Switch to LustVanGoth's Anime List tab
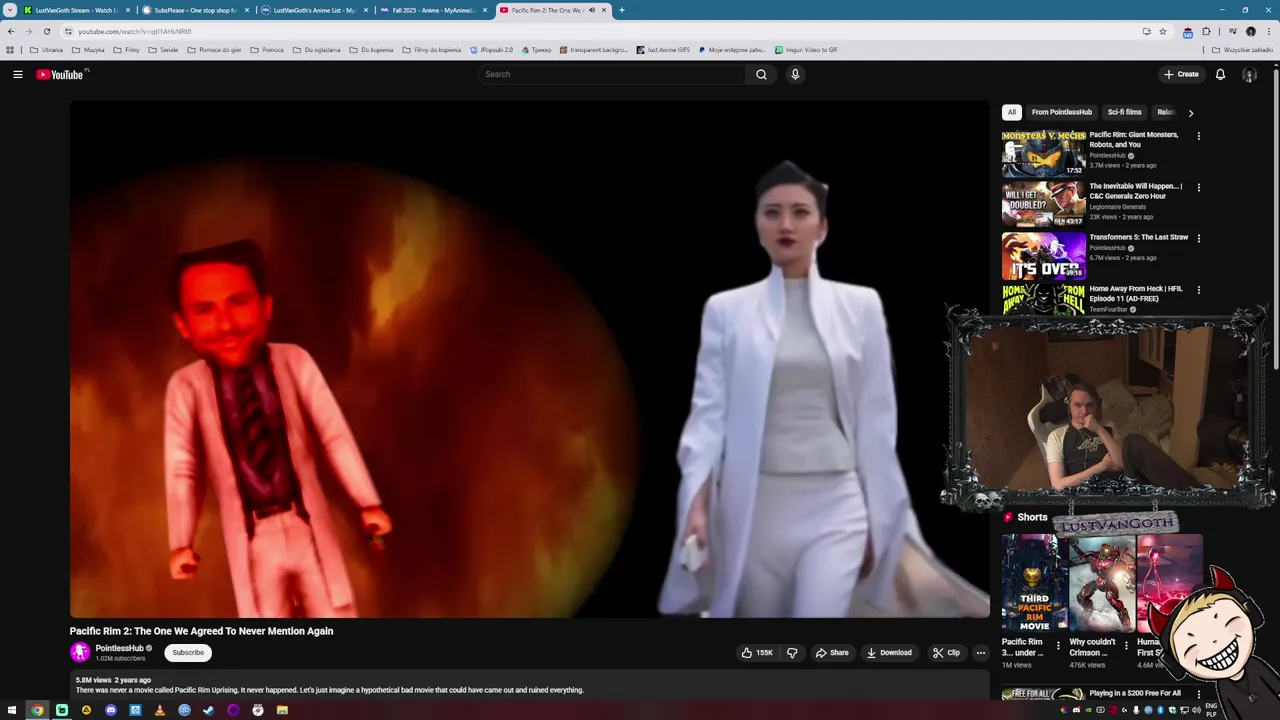The height and width of the screenshot is (720, 1280). pos(314,10)
